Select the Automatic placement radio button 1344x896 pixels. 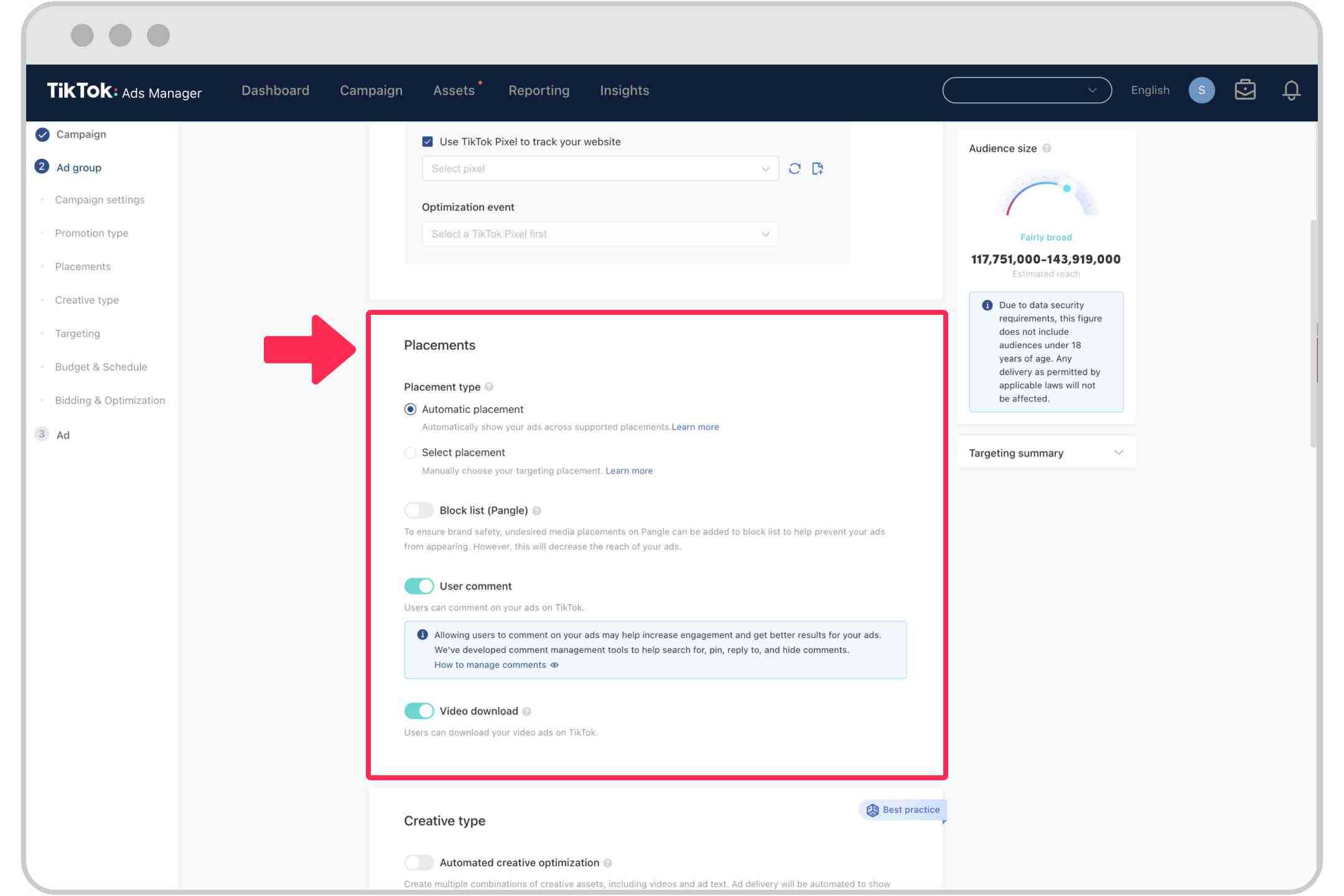click(x=409, y=408)
